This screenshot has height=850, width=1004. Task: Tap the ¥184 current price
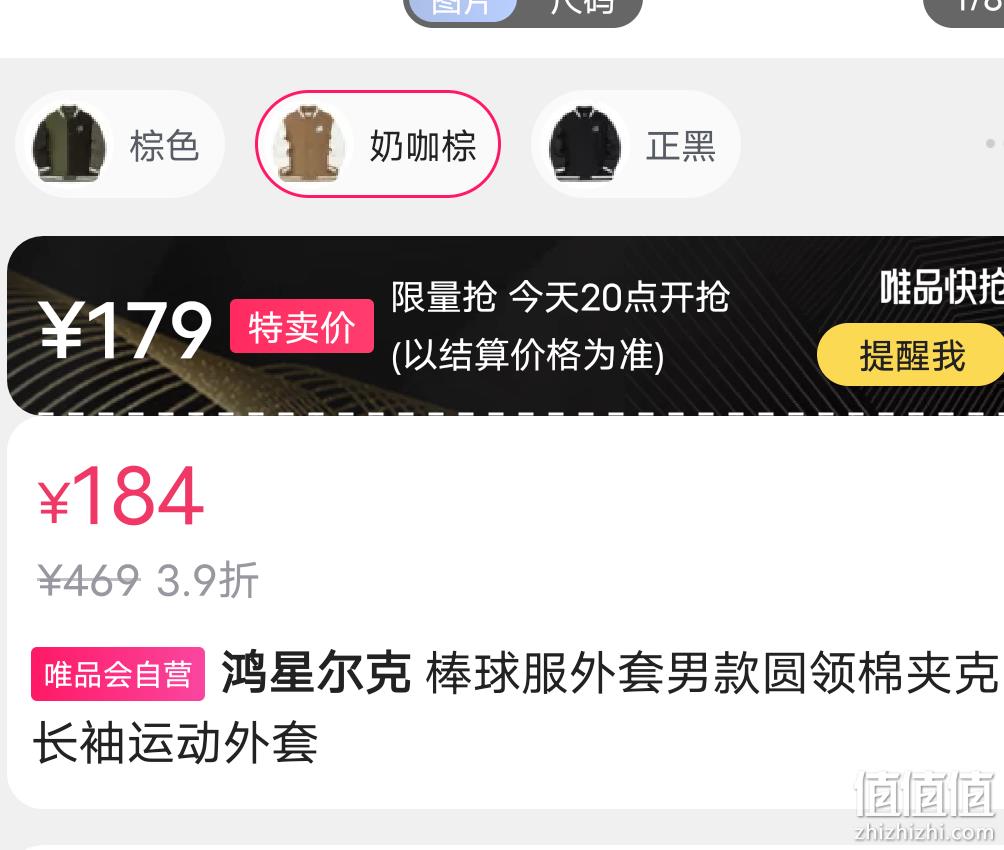click(x=121, y=495)
